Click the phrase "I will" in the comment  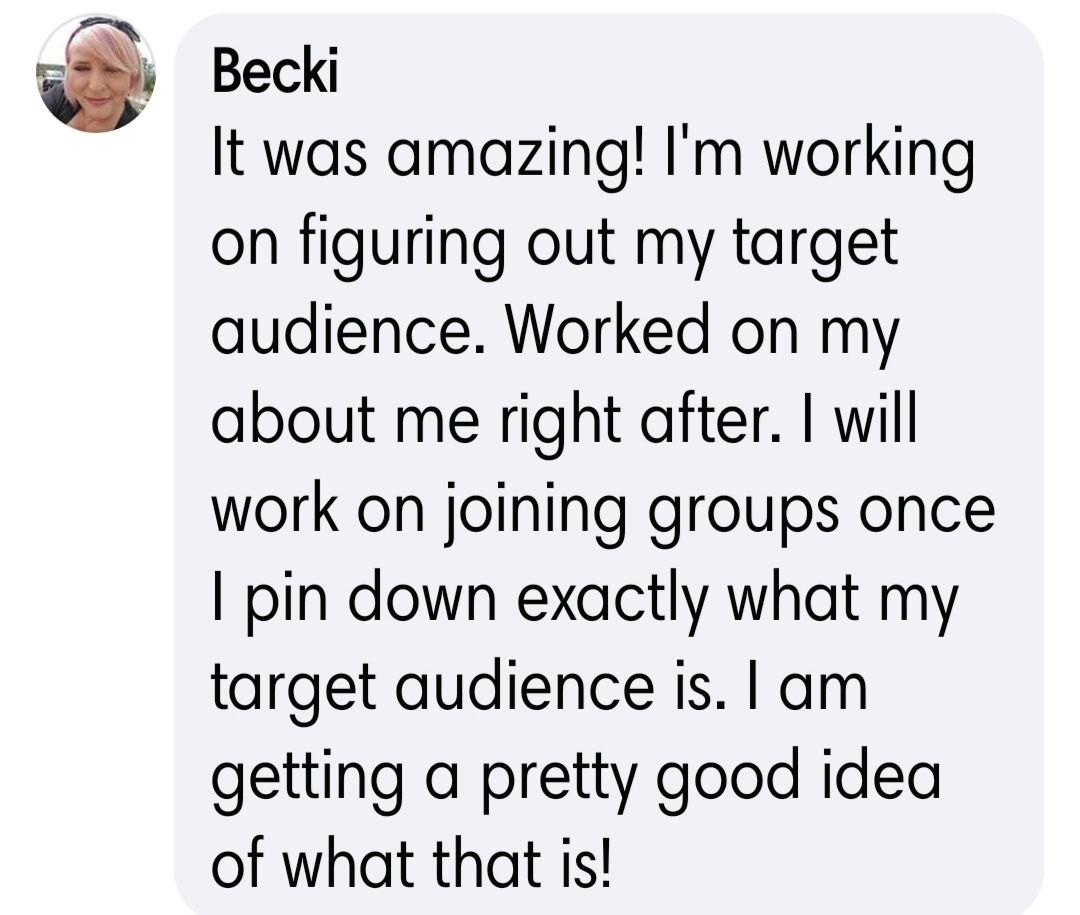[x=862, y=420]
